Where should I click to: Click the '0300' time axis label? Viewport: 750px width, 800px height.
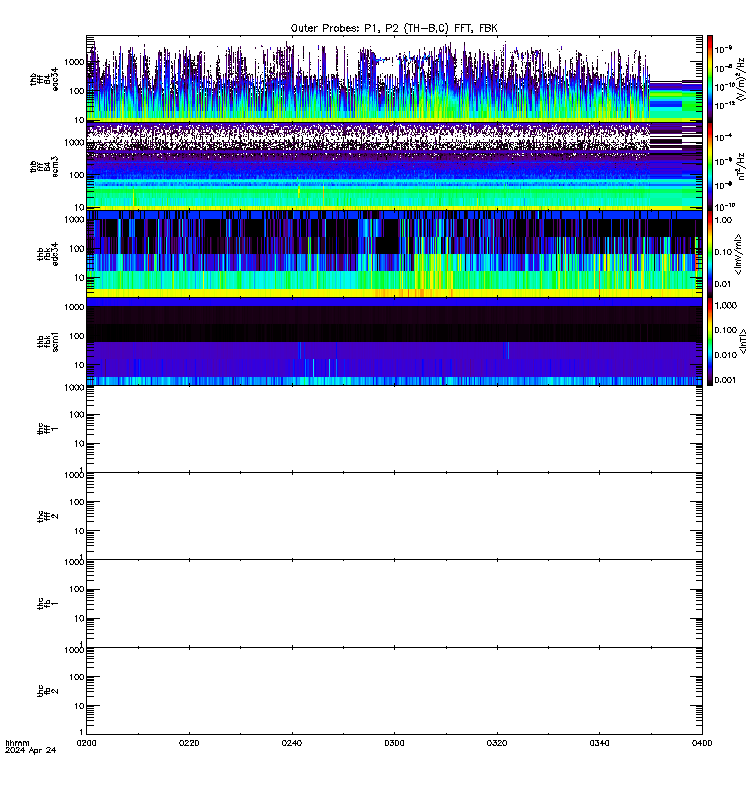394,743
